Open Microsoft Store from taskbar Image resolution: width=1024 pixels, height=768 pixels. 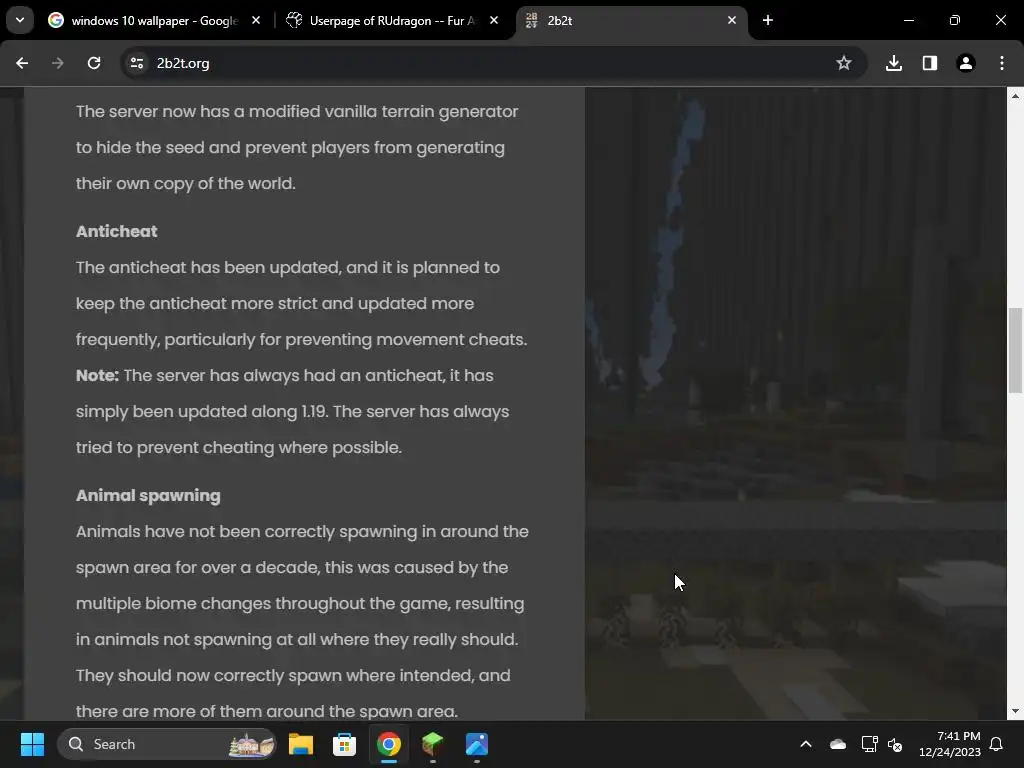[344, 744]
